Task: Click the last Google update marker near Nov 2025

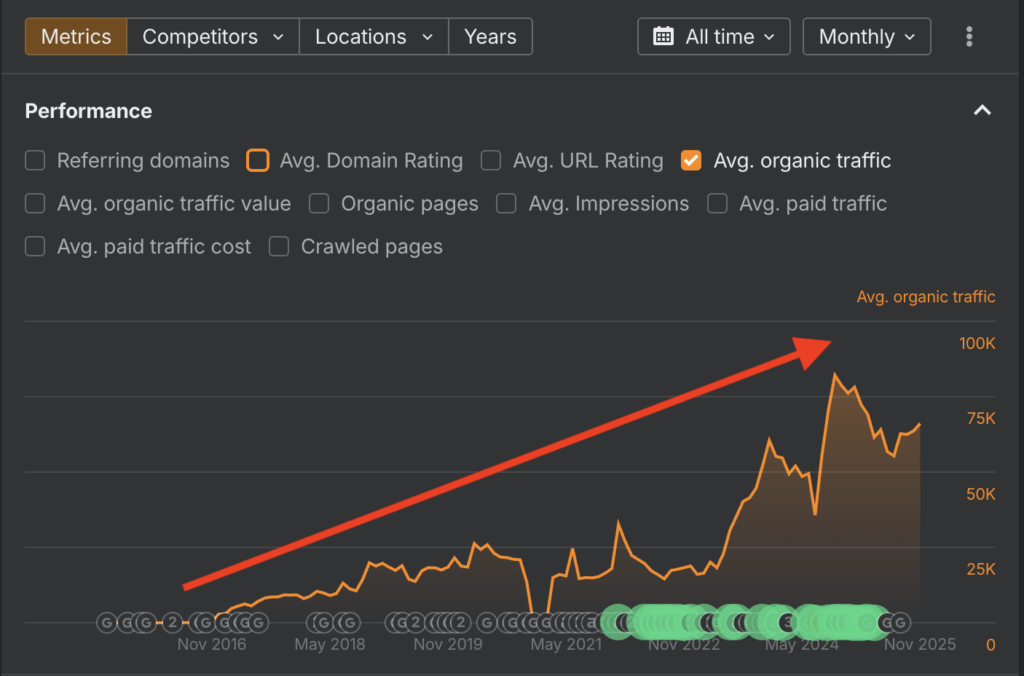Action: tap(901, 623)
